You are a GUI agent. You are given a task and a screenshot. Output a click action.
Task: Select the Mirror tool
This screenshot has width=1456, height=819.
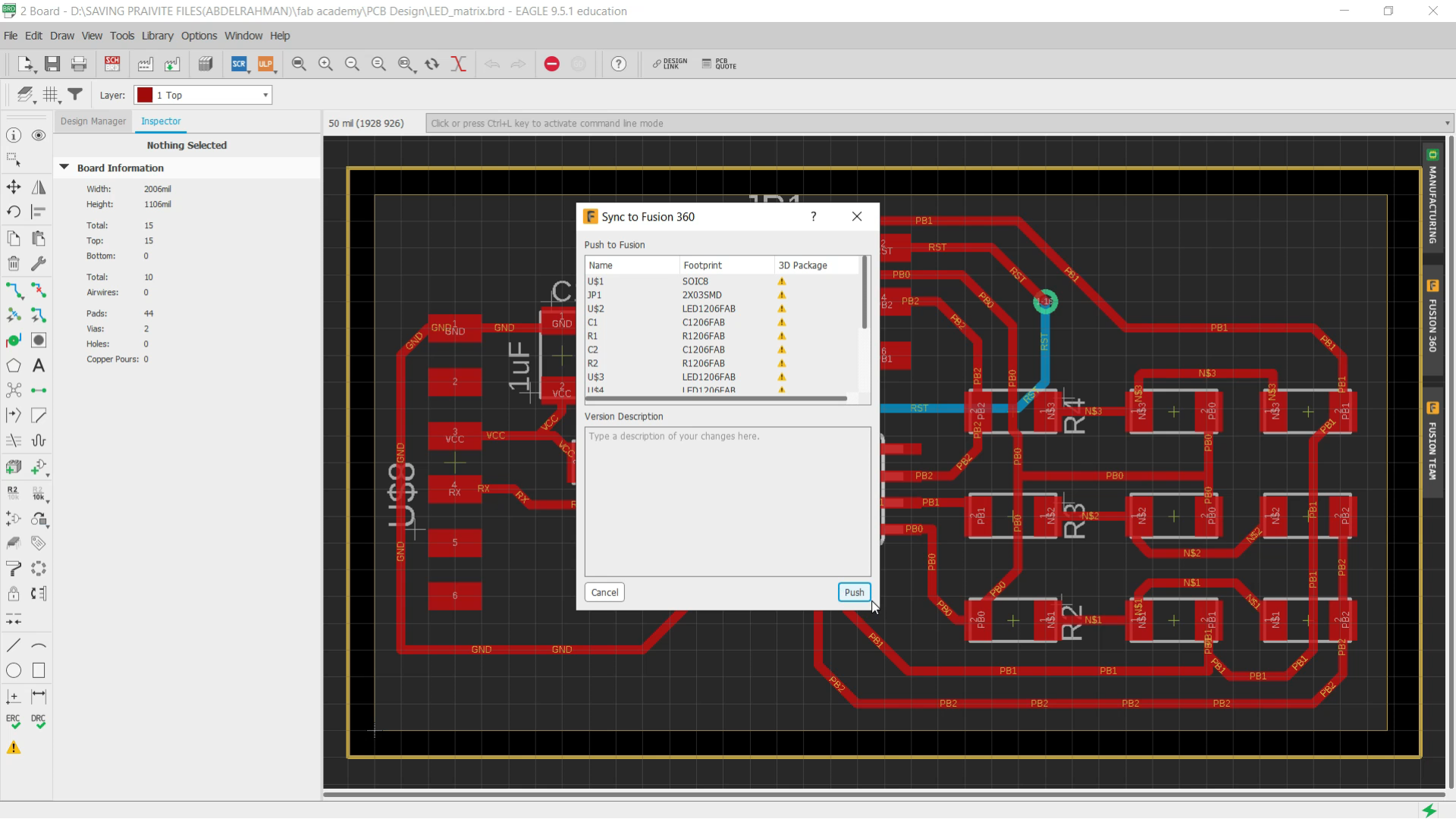coord(39,187)
